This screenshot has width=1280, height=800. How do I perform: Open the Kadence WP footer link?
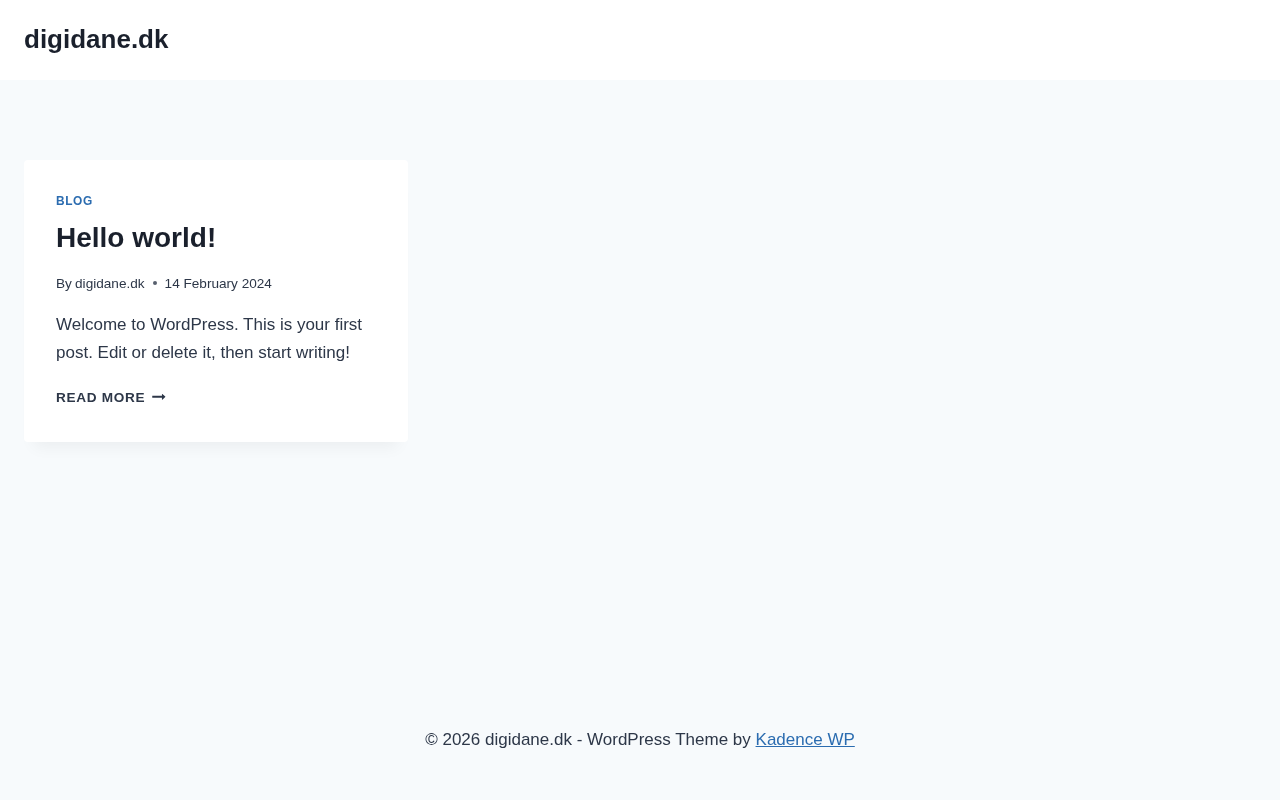pos(805,740)
